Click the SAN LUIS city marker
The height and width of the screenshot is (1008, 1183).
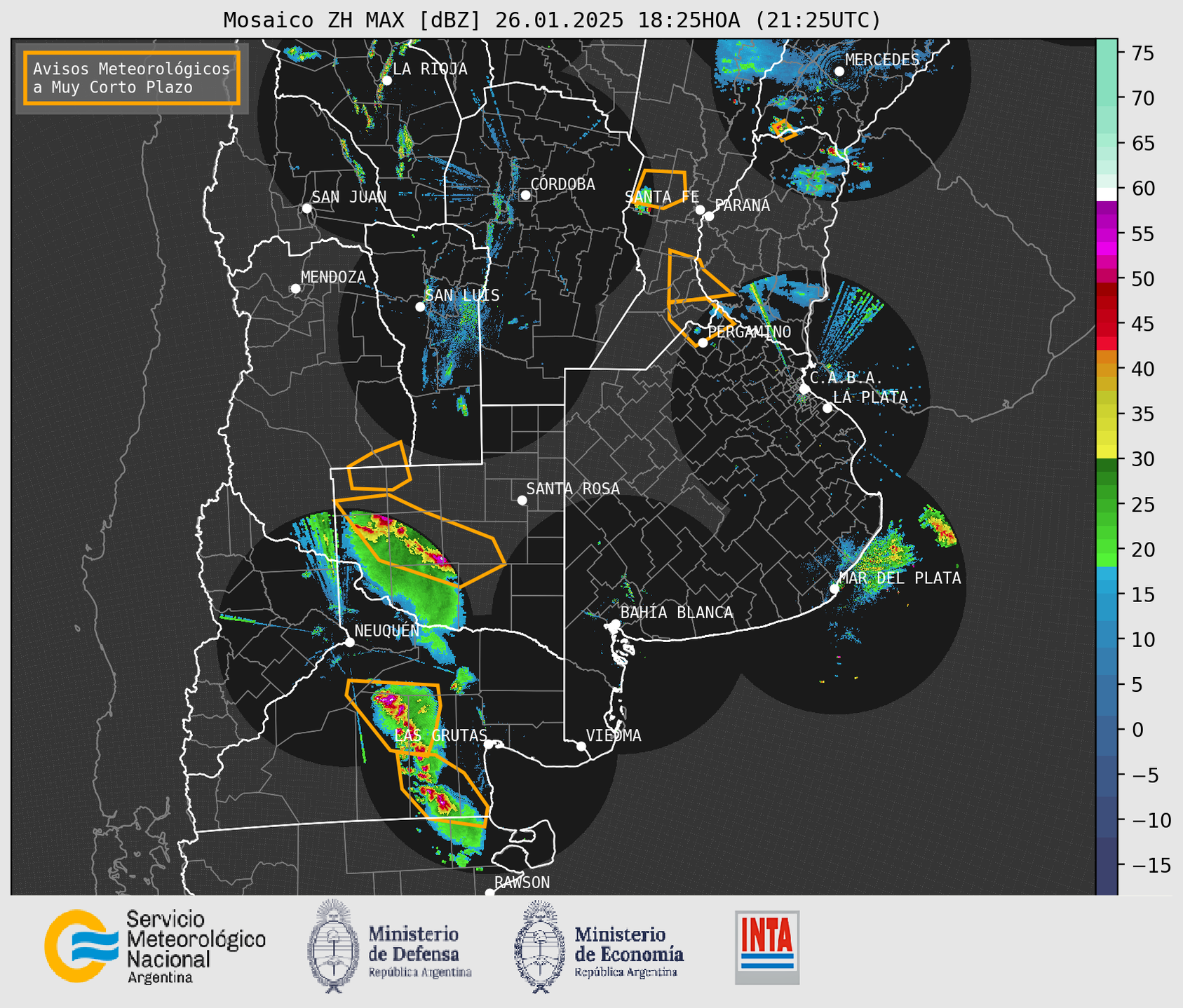click(420, 306)
